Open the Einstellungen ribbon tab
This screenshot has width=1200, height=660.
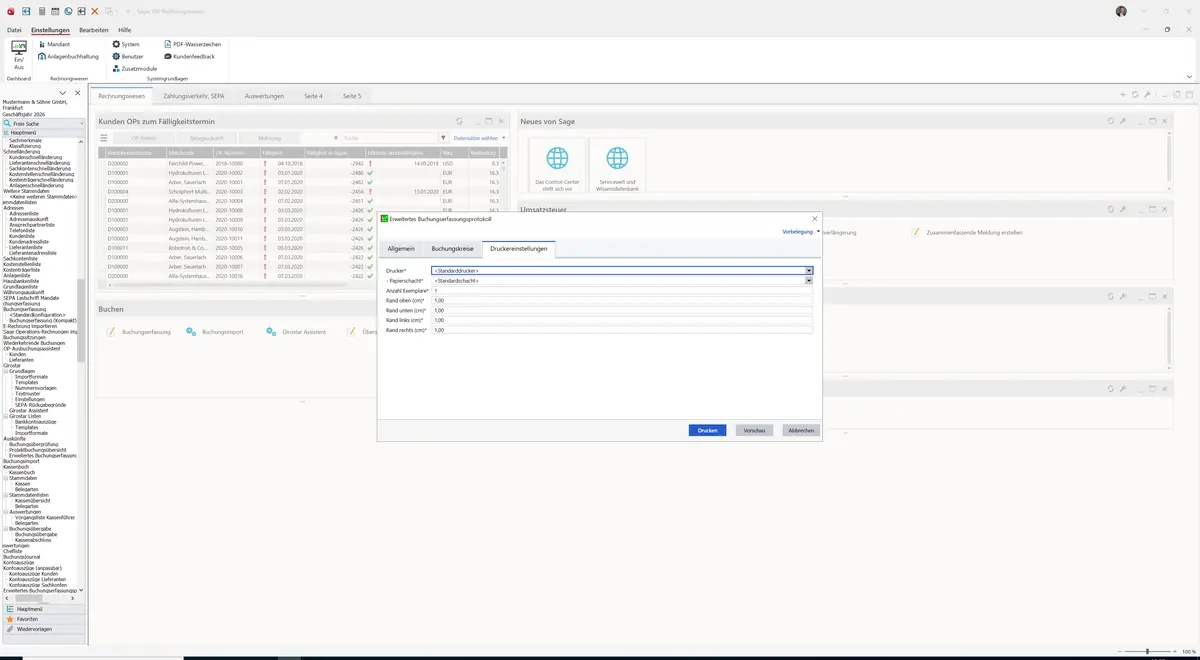[50, 30]
